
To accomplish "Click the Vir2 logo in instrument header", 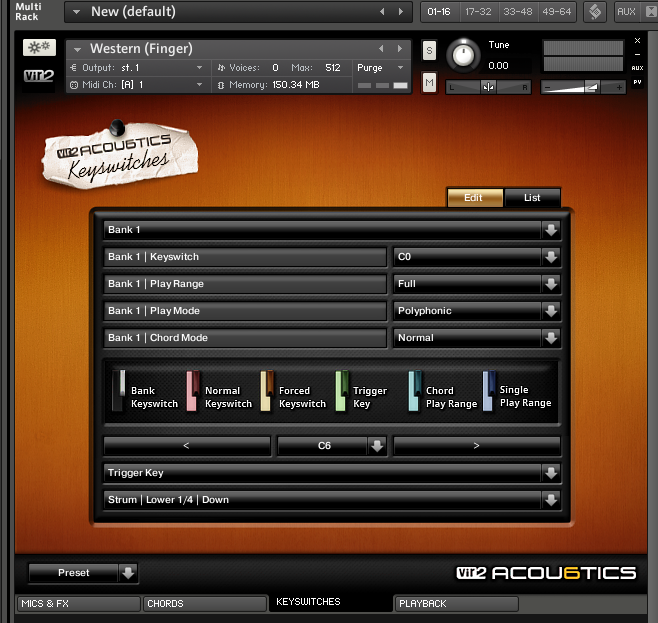I will click(39, 76).
